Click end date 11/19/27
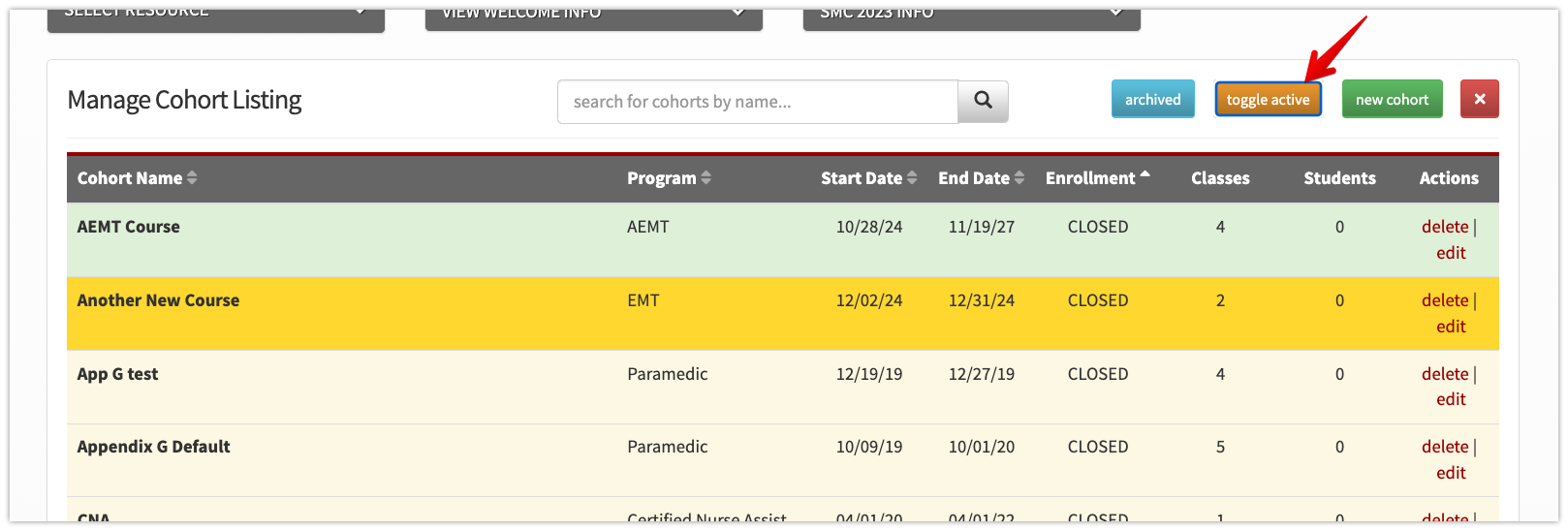Image resolution: width=1568 pixels, height=531 pixels. [x=982, y=227]
